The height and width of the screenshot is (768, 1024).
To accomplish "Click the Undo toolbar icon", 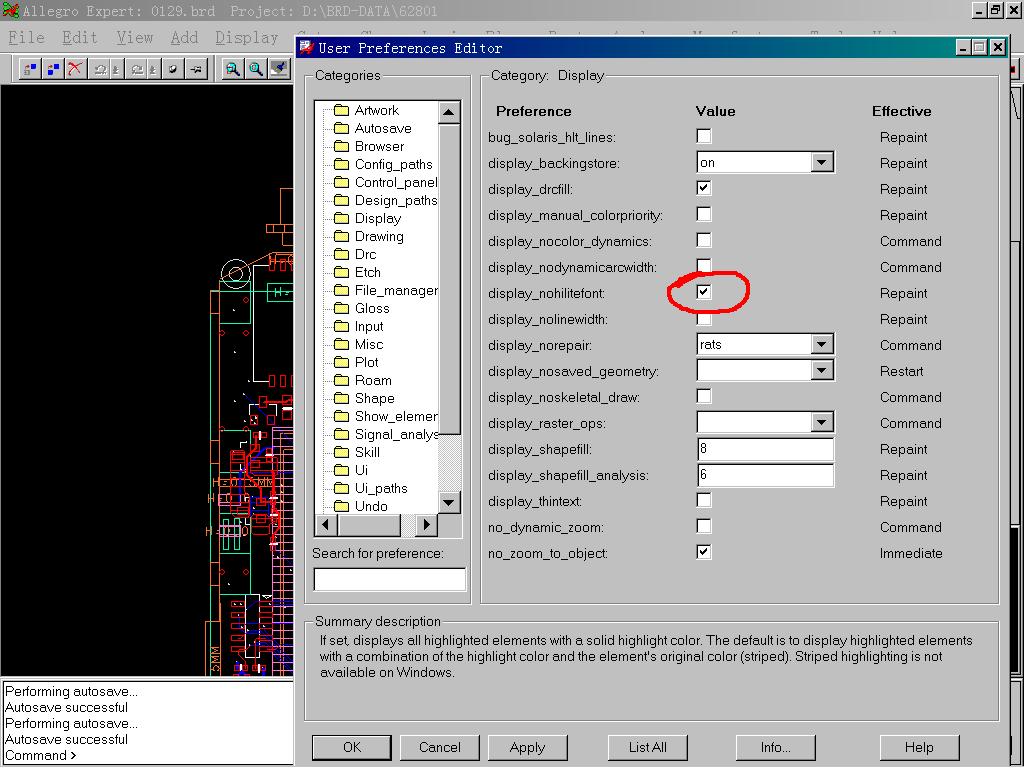I will tap(100, 69).
